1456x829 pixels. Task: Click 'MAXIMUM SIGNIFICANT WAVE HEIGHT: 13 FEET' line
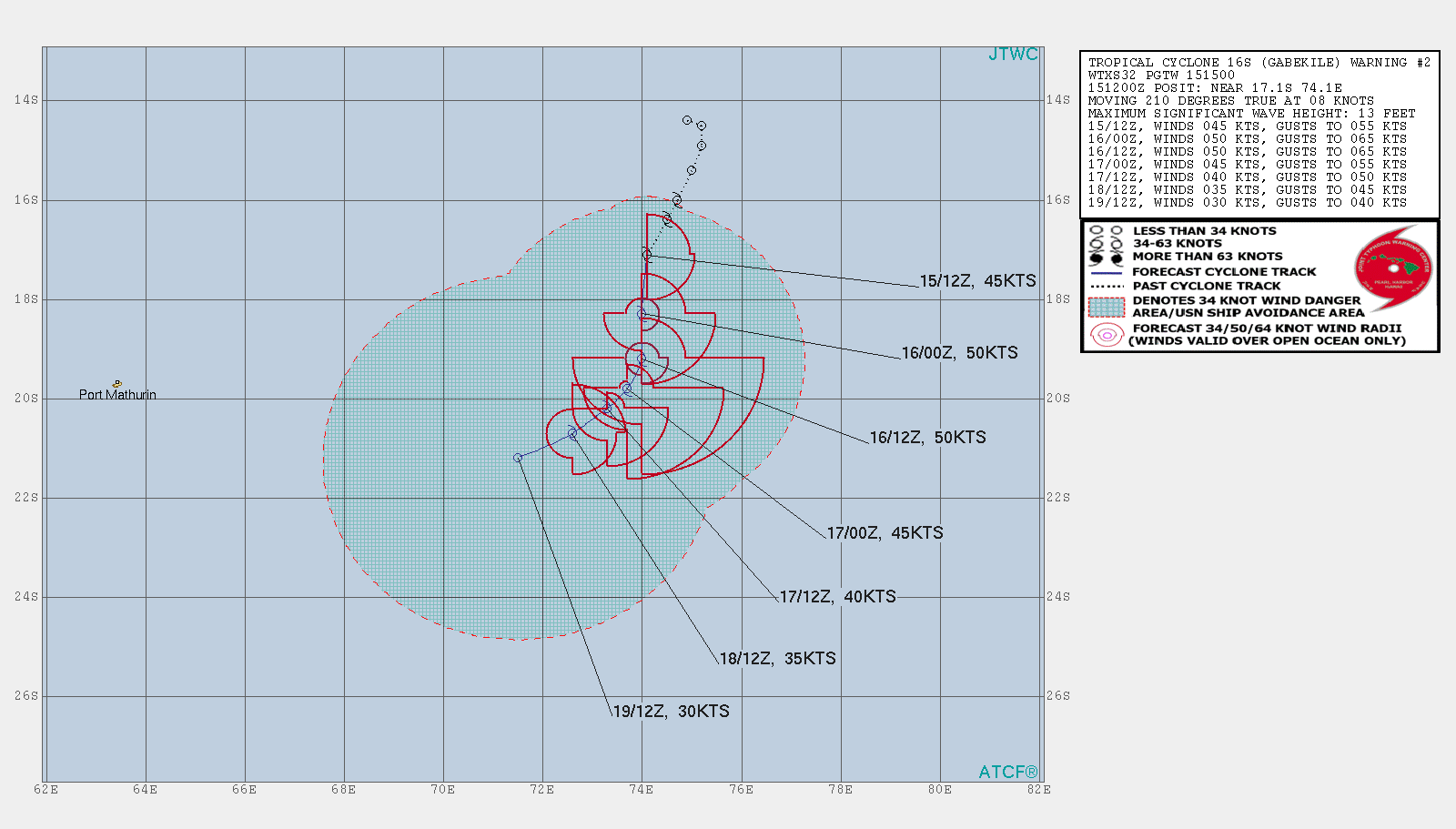1251,114
